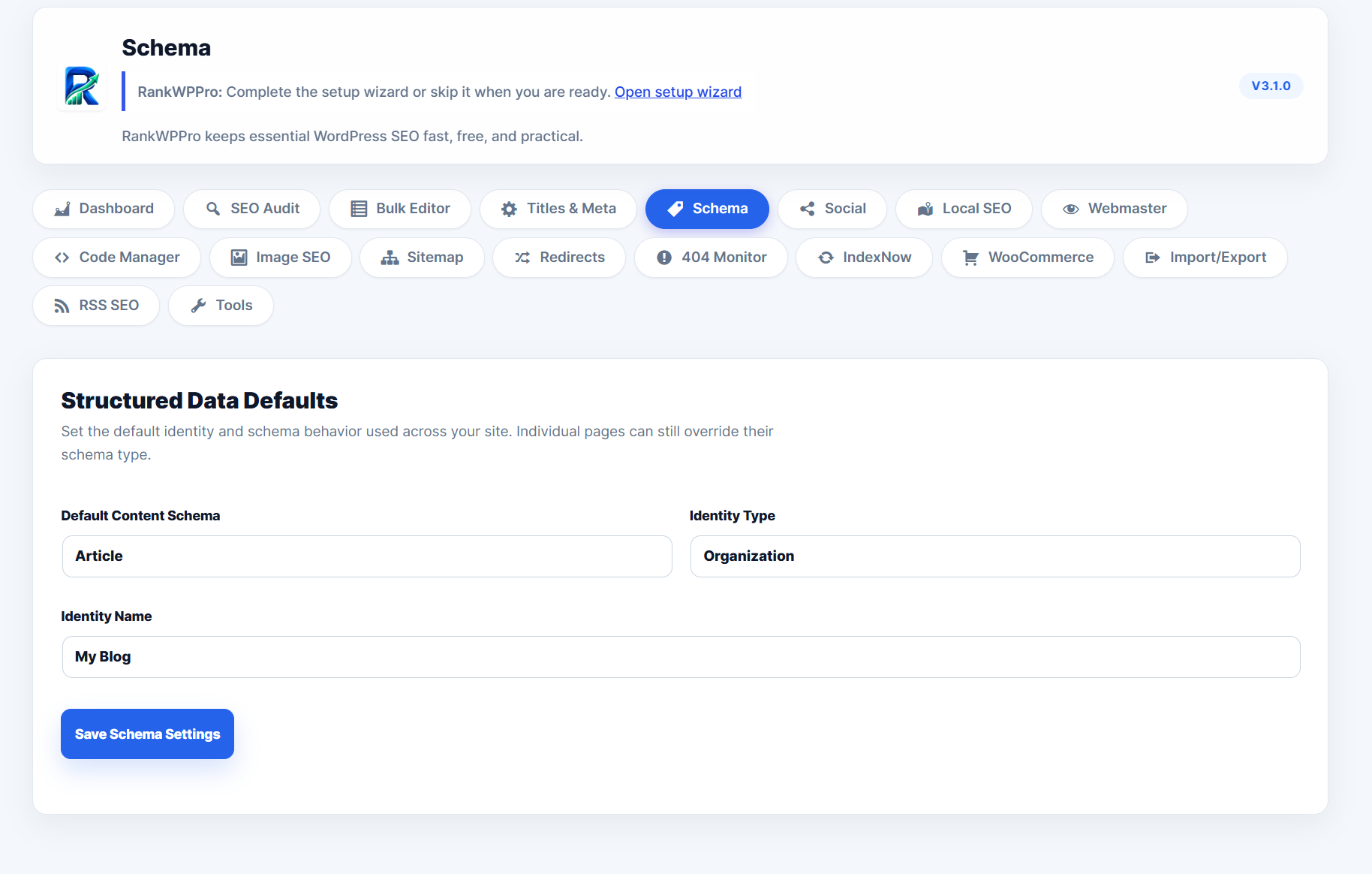This screenshot has width=1372, height=874.
Task: Click the Tools wrench icon
Action: [198, 306]
